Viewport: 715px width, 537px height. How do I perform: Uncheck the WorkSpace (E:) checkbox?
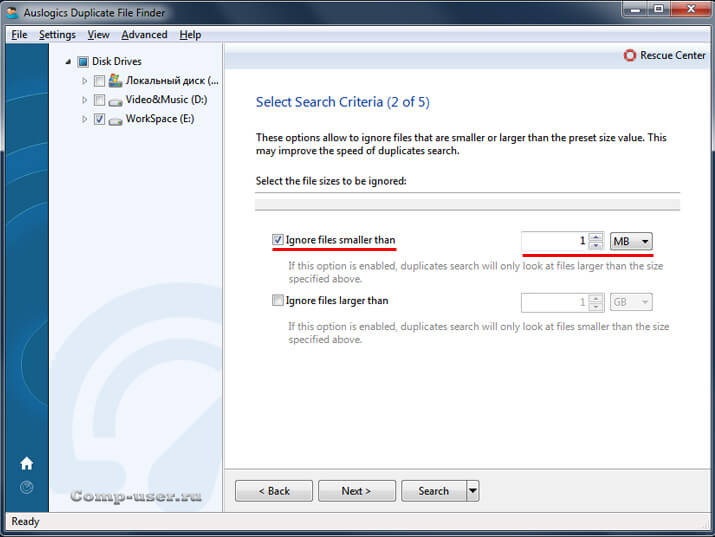[x=99, y=119]
